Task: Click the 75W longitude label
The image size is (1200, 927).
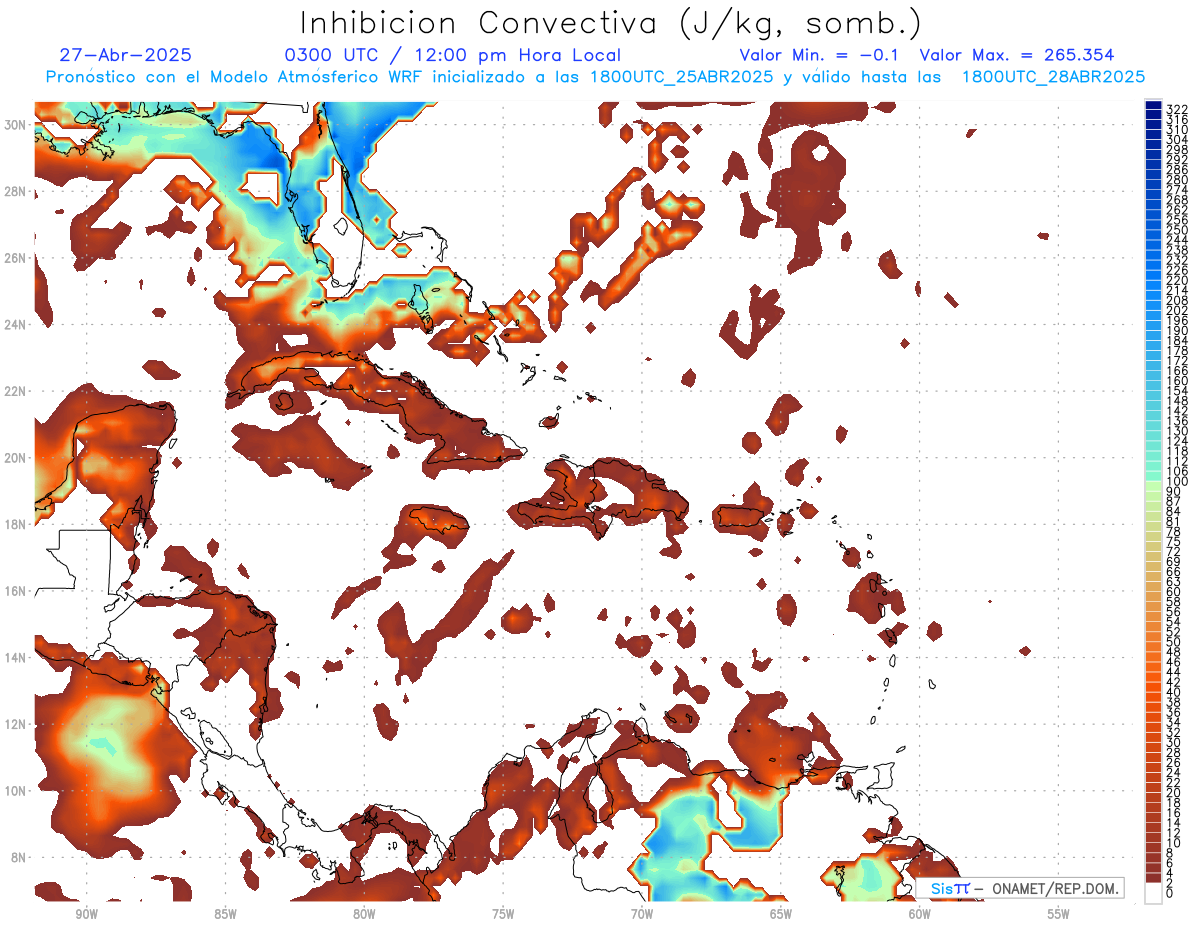Action: (503, 915)
